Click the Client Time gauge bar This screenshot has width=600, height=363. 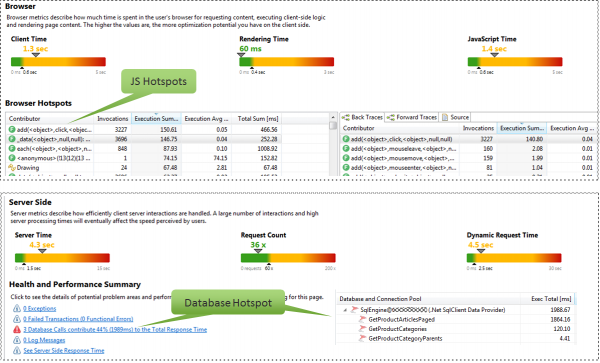(58, 62)
